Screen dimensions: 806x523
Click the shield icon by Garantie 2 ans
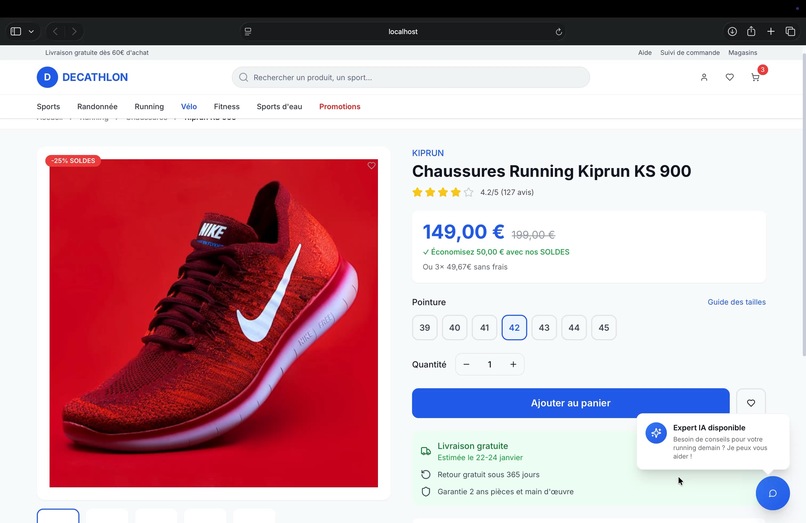pos(426,492)
